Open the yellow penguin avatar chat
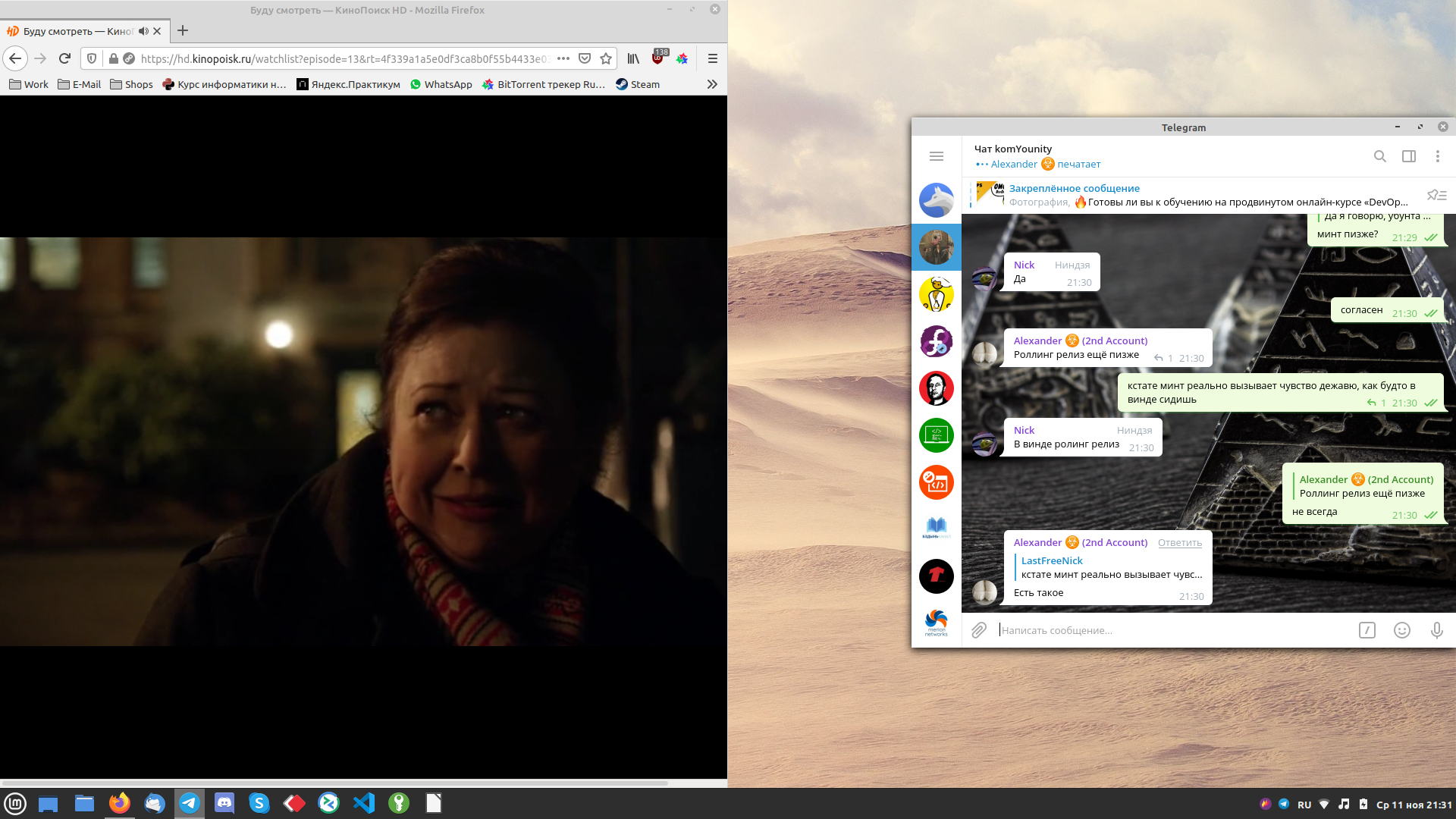Screen dimensions: 1456x819 (x=937, y=294)
